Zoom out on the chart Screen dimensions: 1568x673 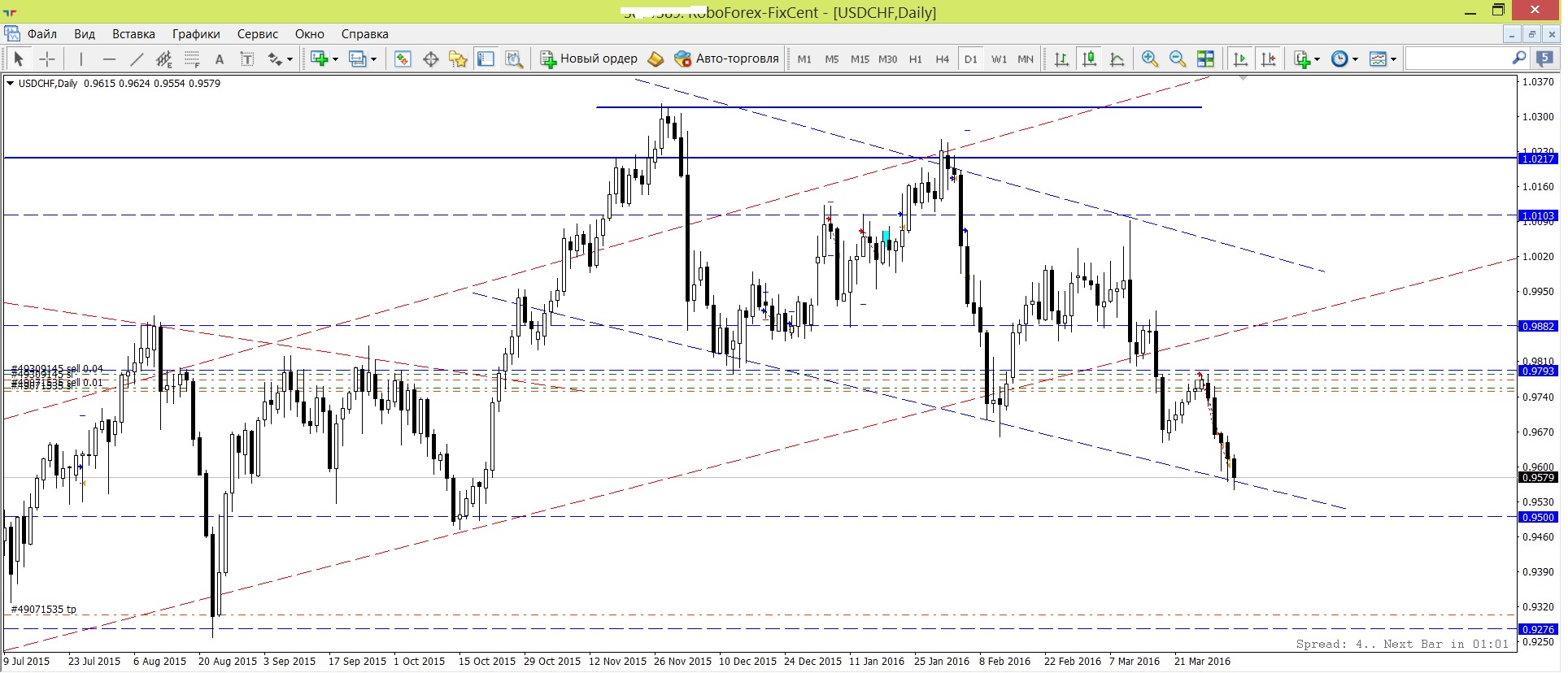tap(1177, 59)
